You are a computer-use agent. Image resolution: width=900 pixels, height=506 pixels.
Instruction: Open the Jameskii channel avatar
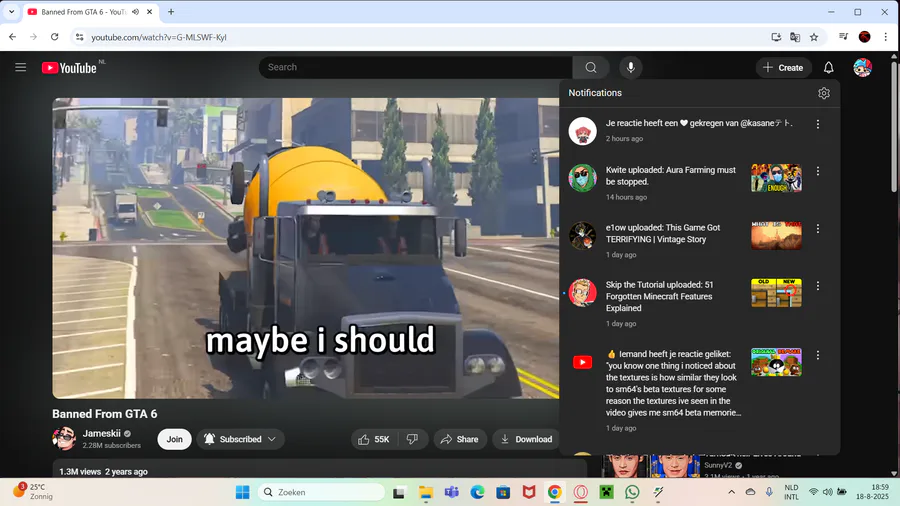64,439
